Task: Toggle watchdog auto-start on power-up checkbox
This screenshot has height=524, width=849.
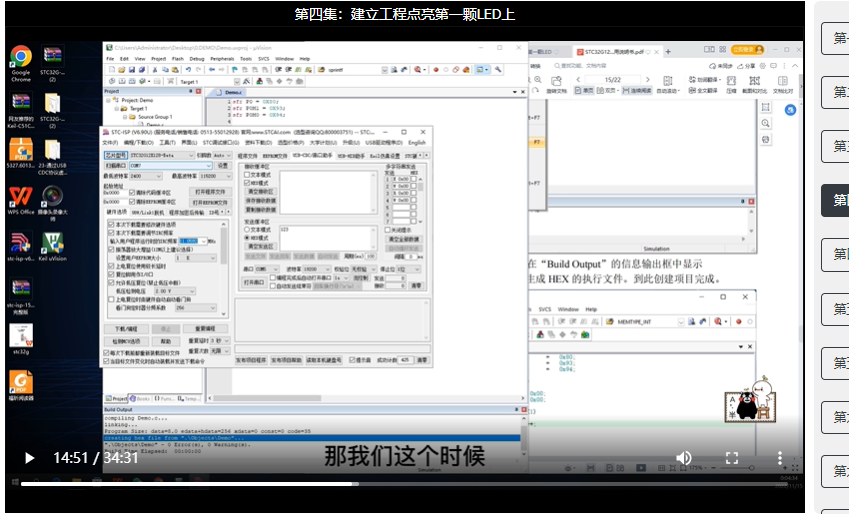Action: point(111,299)
